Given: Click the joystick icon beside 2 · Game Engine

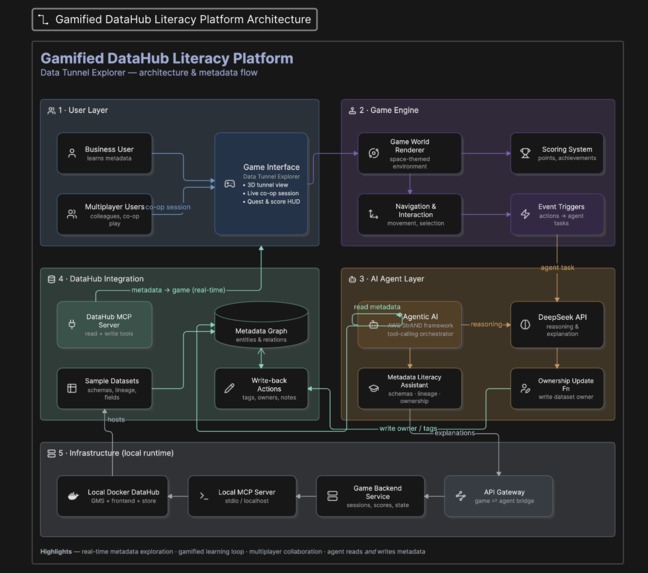Looking at the screenshot, I should [352, 110].
